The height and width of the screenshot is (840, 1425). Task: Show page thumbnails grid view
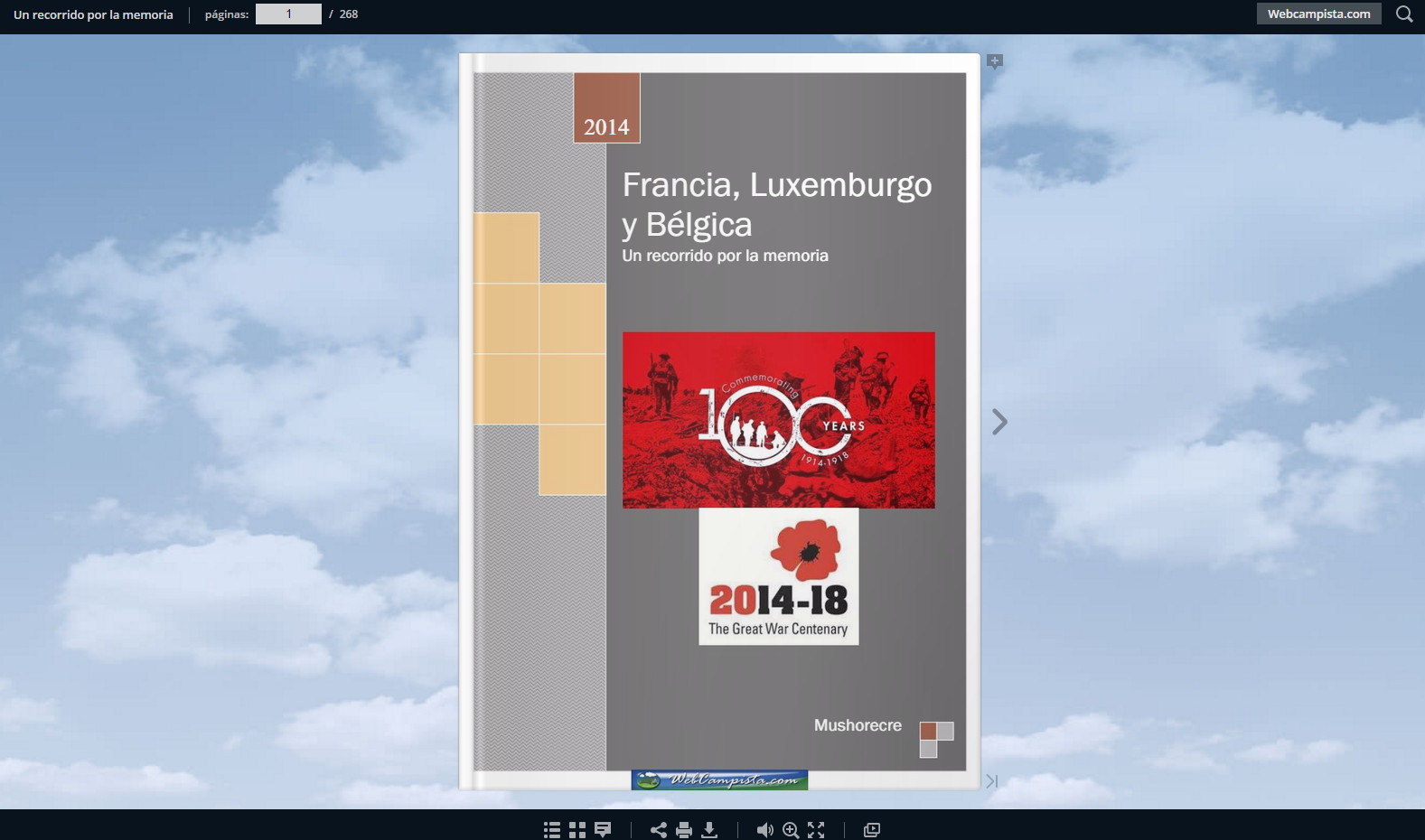[x=577, y=830]
